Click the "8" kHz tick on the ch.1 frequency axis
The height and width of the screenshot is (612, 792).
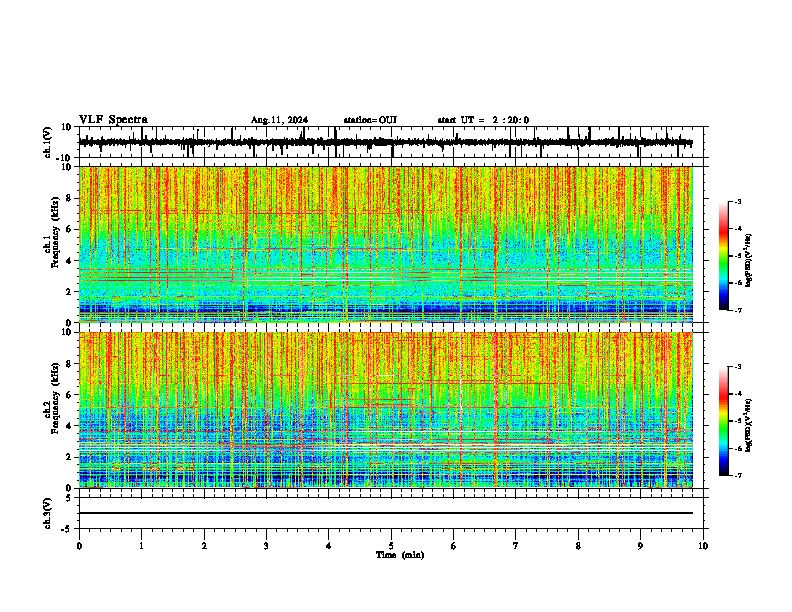point(70,198)
